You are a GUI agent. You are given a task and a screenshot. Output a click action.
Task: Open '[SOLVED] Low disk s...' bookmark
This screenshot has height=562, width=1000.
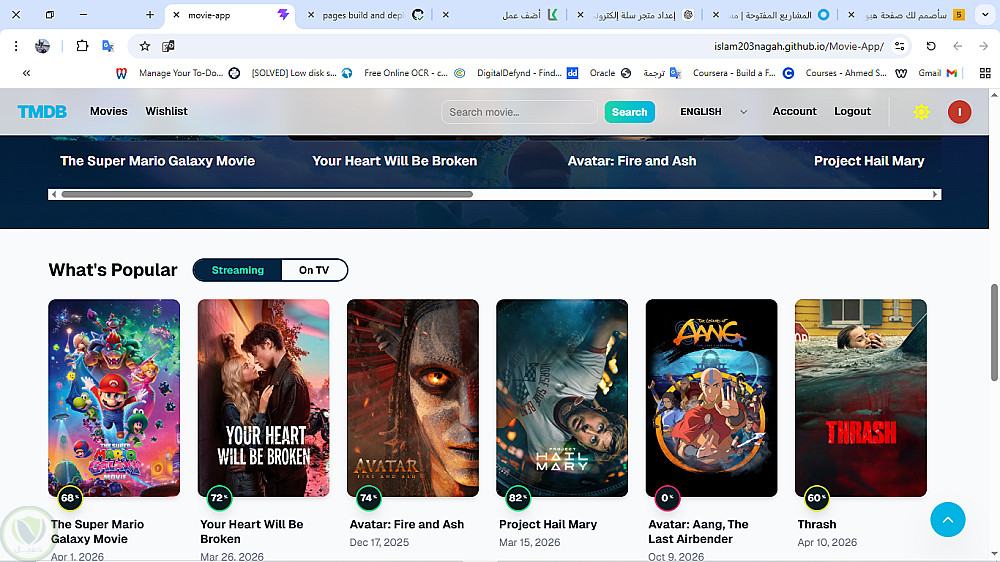click(302, 73)
